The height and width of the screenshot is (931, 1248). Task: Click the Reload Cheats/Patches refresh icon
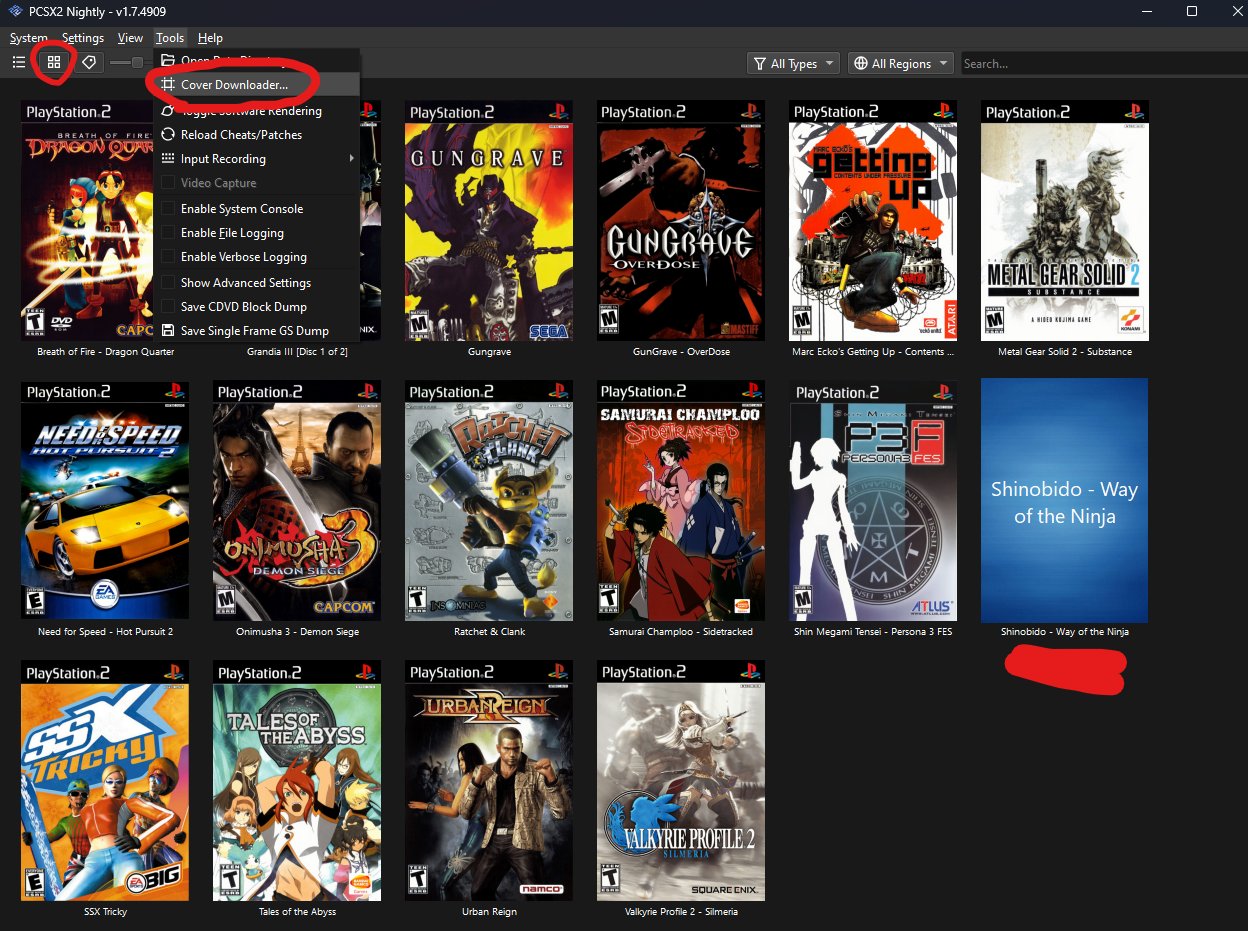(x=168, y=135)
